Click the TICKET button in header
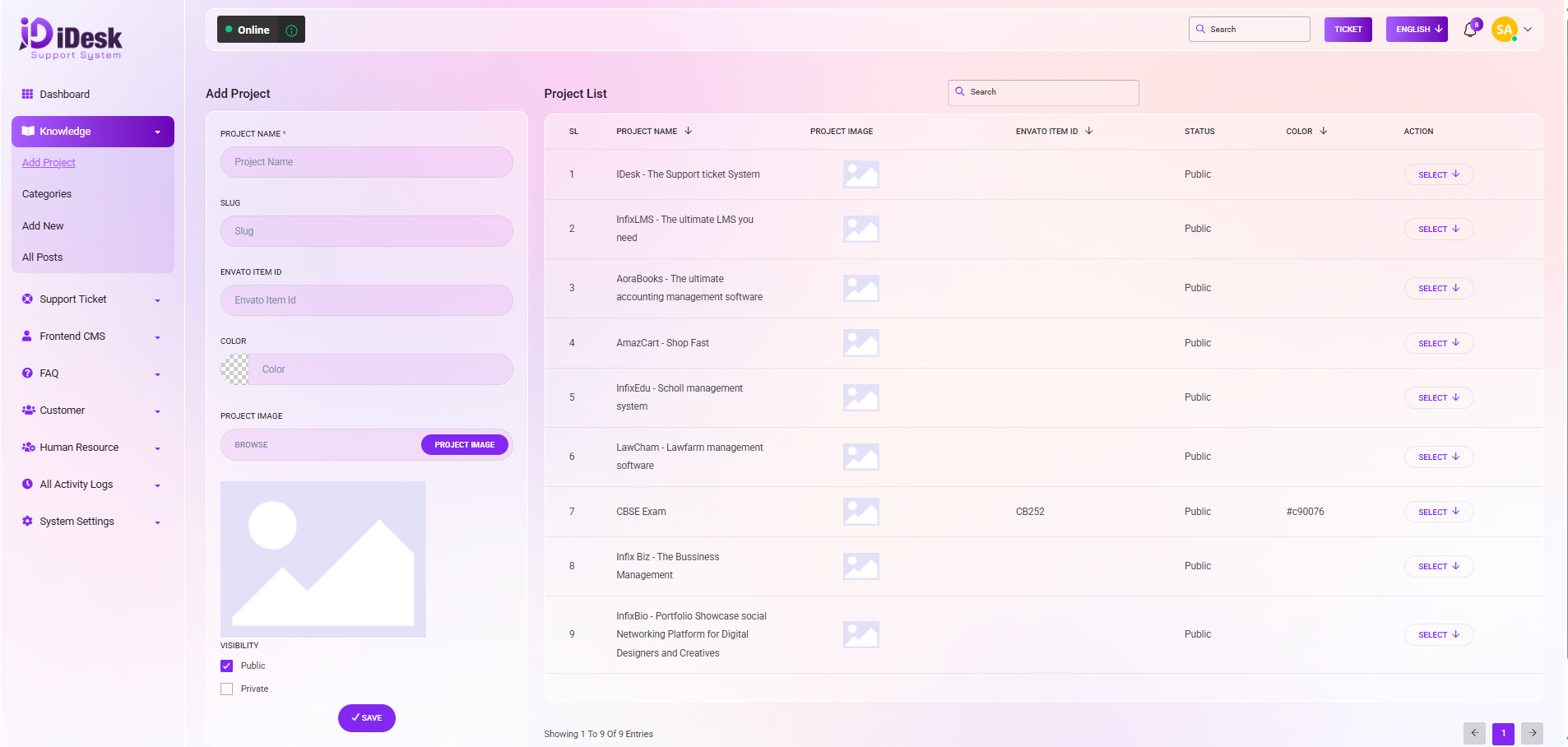The image size is (1568, 747). [x=1348, y=30]
